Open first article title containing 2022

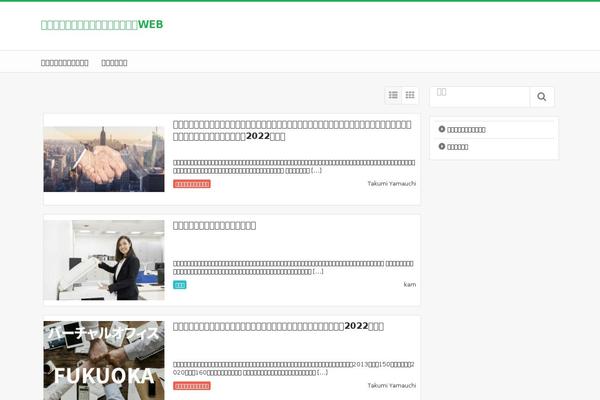292,131
